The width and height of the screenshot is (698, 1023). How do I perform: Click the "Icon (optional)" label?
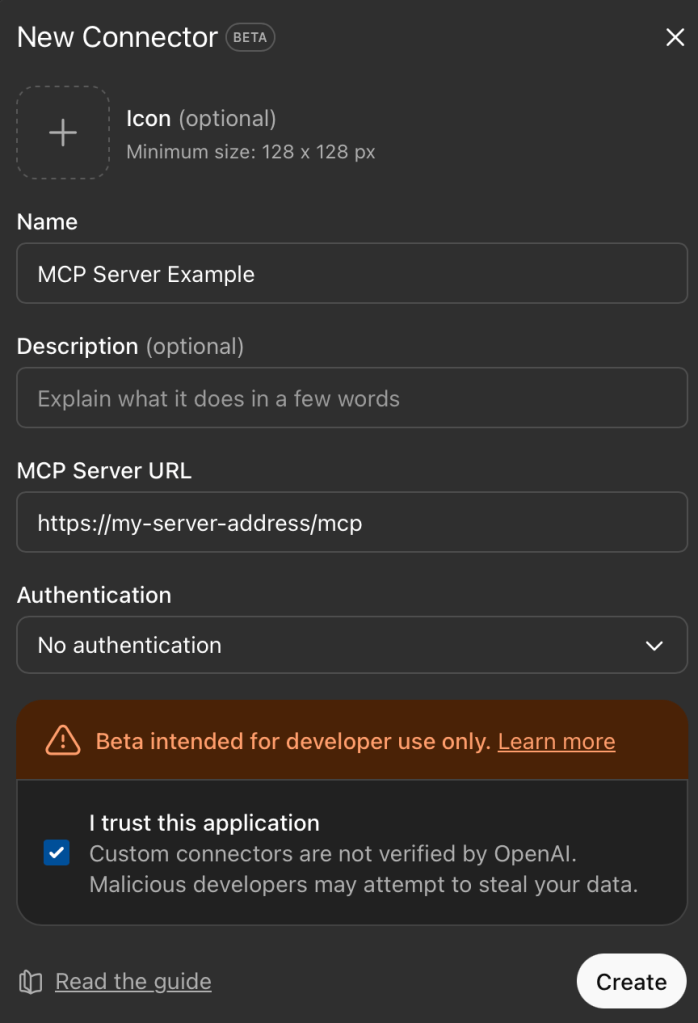click(201, 118)
